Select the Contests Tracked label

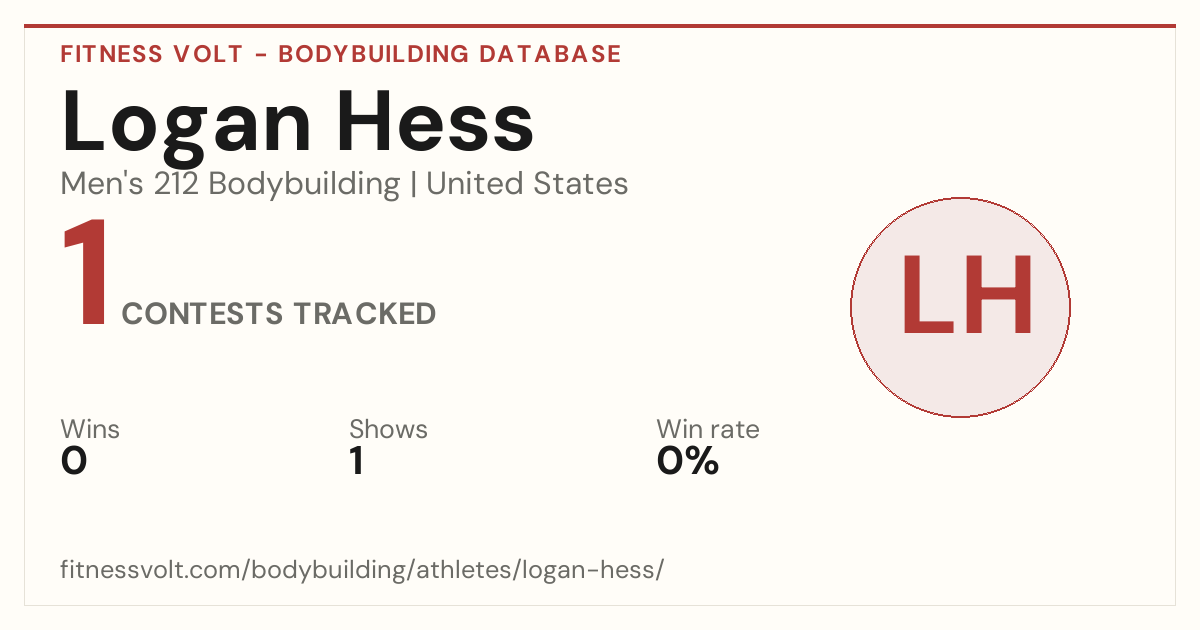tap(279, 314)
